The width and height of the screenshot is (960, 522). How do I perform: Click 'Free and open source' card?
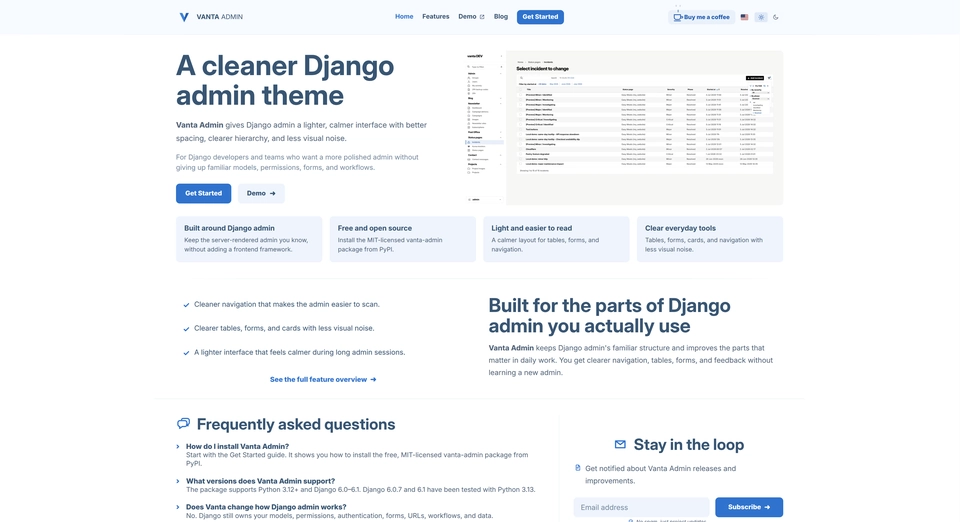[403, 239]
